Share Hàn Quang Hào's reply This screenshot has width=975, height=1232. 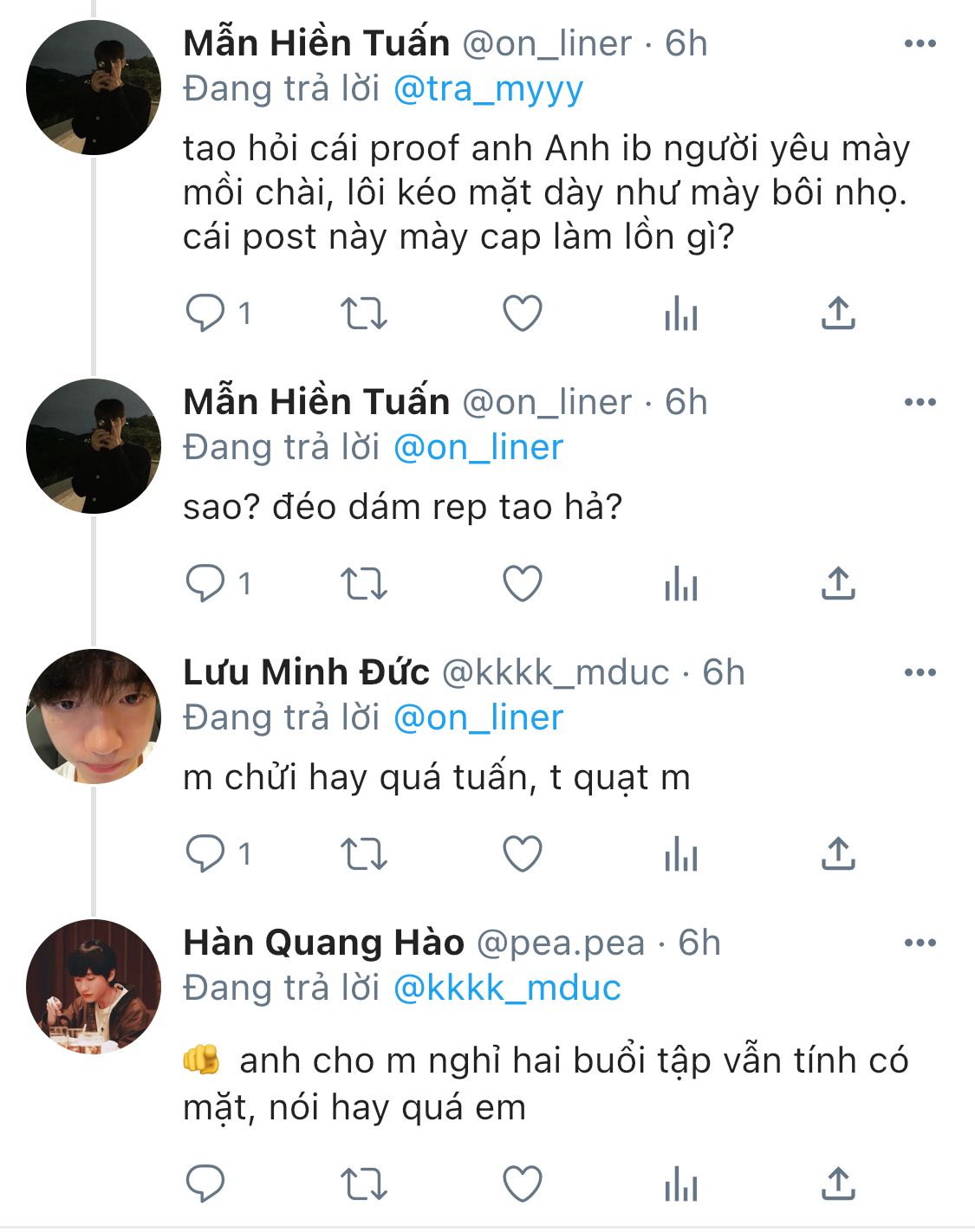[x=838, y=1183]
